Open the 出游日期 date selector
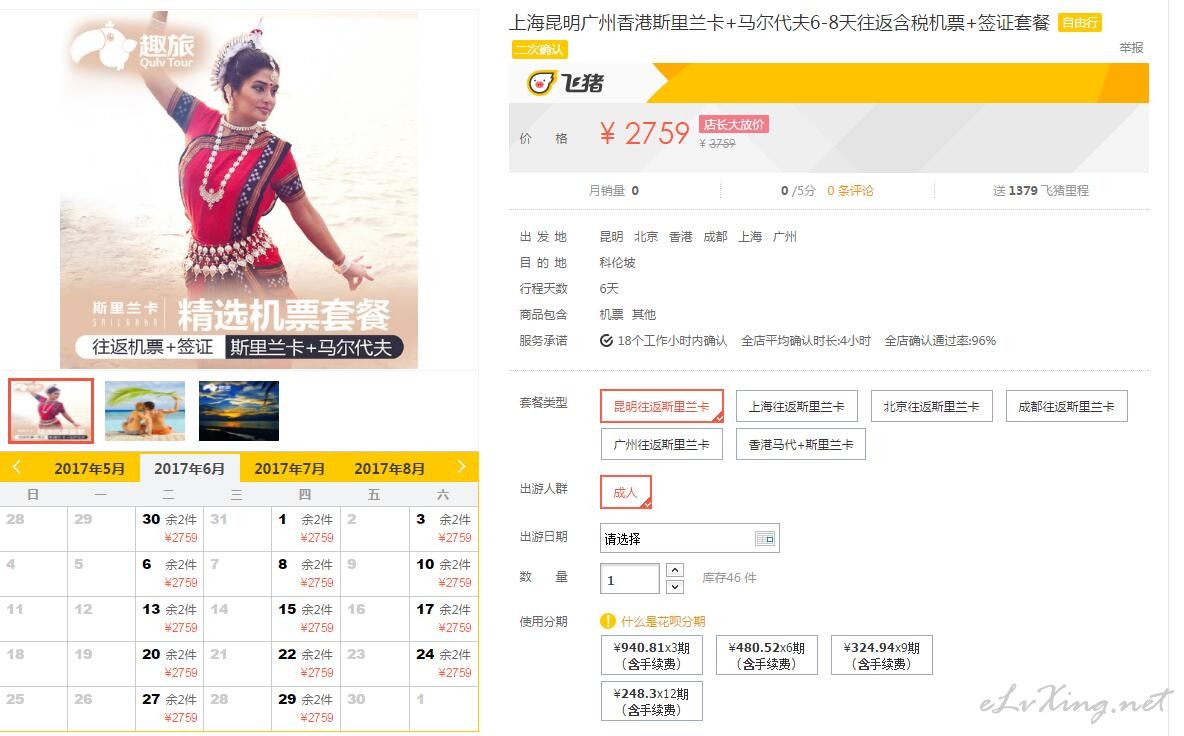1184x736 pixels. click(677, 539)
